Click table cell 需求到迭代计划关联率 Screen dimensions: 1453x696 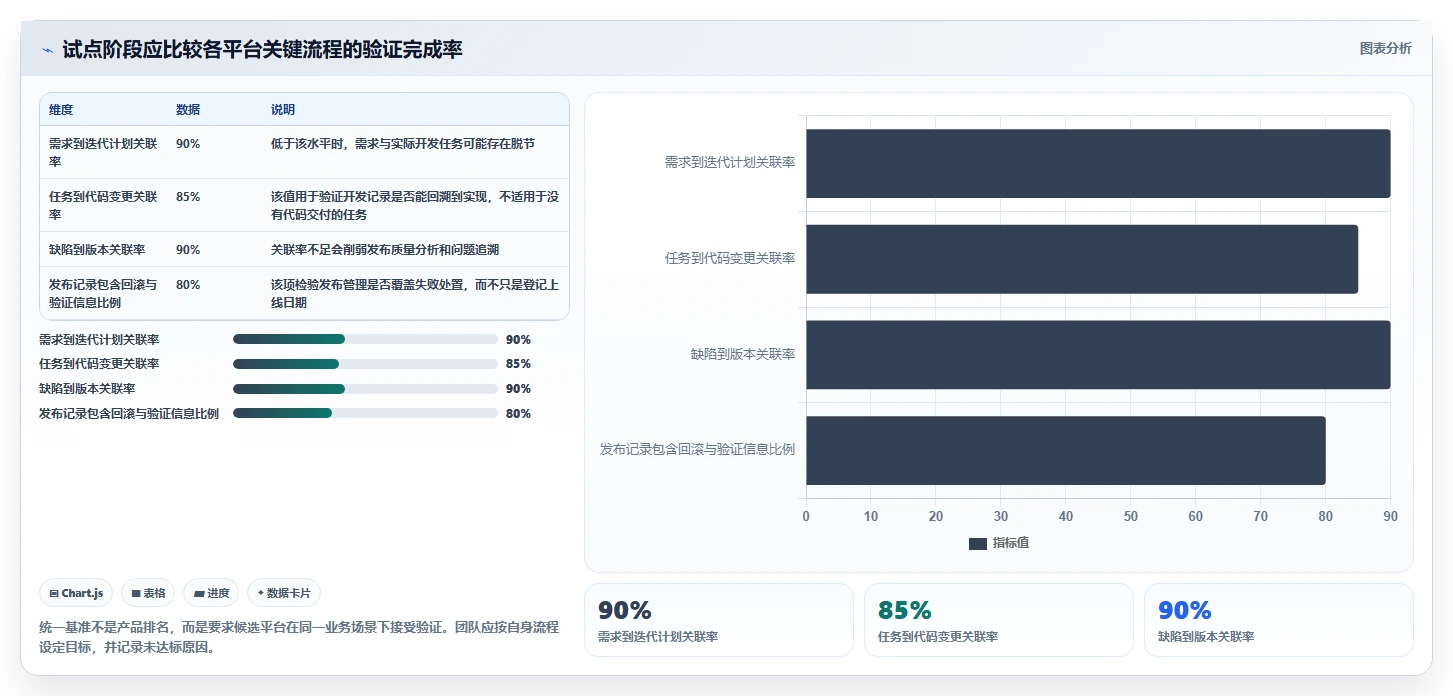(103, 152)
